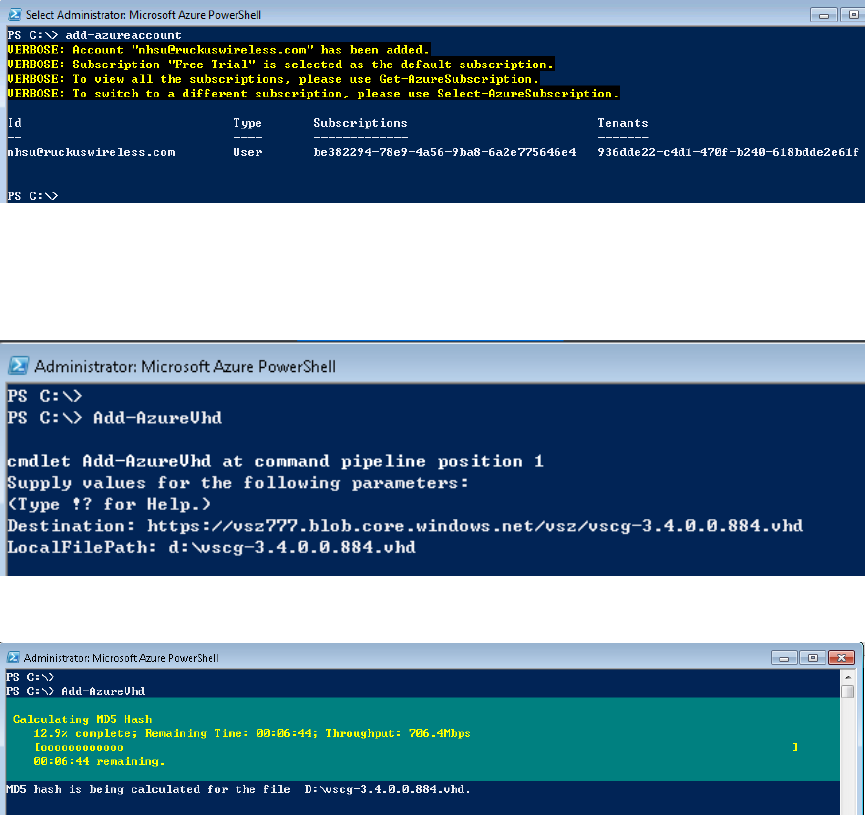Click verbose line 'Account has been added'

pyautogui.click(x=218, y=50)
